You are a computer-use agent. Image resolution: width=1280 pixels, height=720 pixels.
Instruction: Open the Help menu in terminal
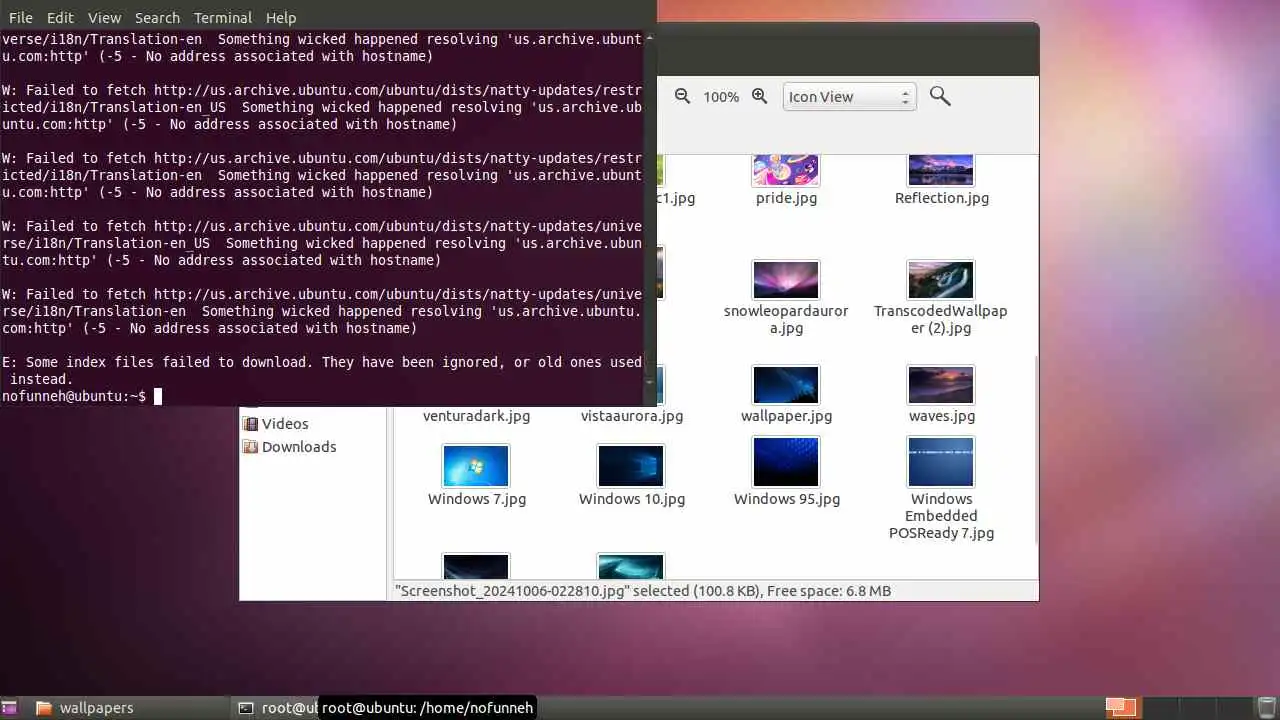click(281, 17)
